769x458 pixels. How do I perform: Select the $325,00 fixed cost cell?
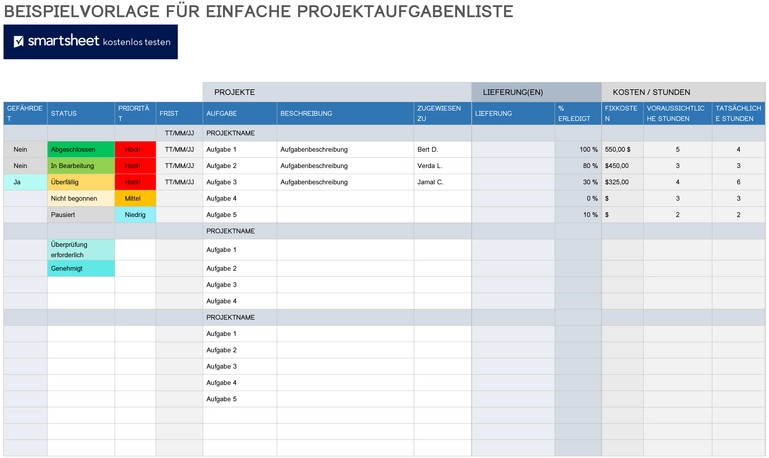coord(622,182)
